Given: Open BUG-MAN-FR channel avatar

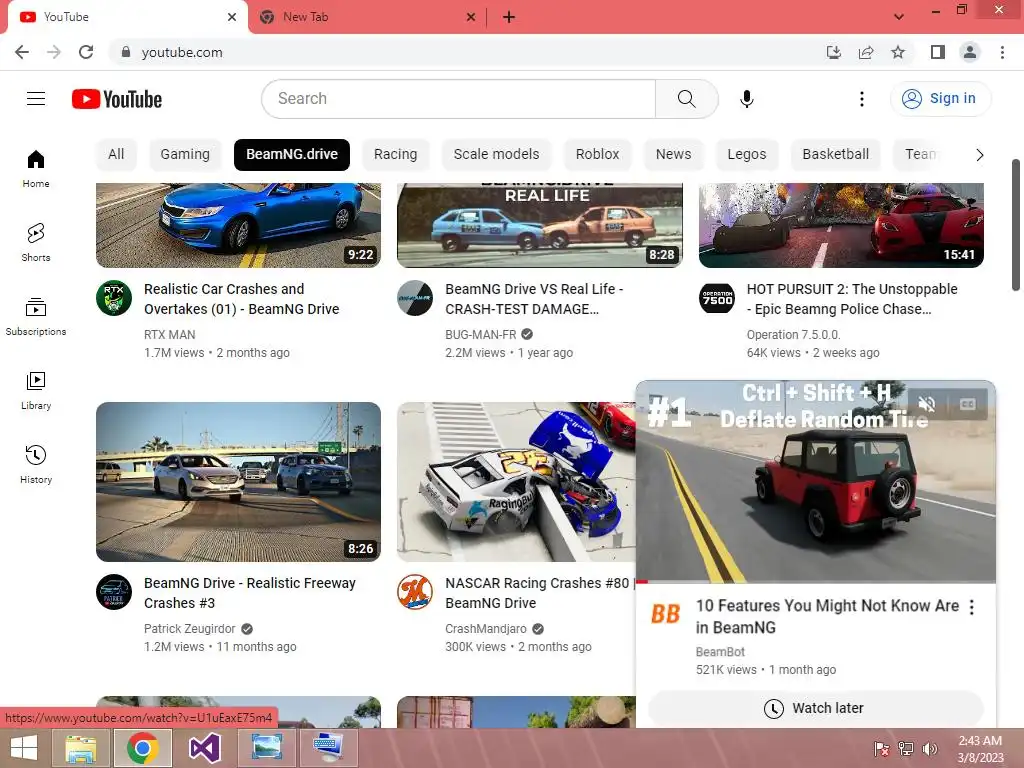Looking at the screenshot, I should [x=415, y=298].
